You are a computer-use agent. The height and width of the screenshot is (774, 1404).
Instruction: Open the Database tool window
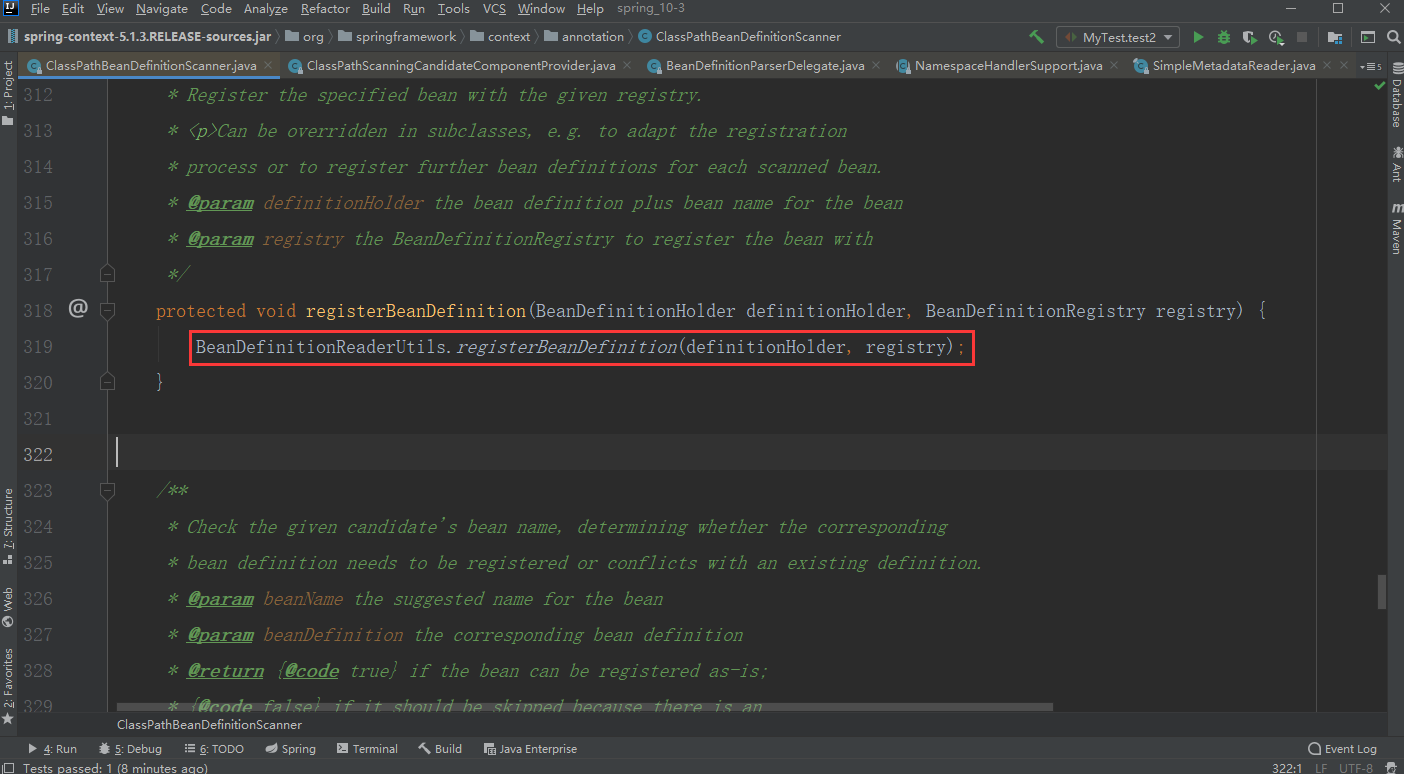[x=1395, y=96]
